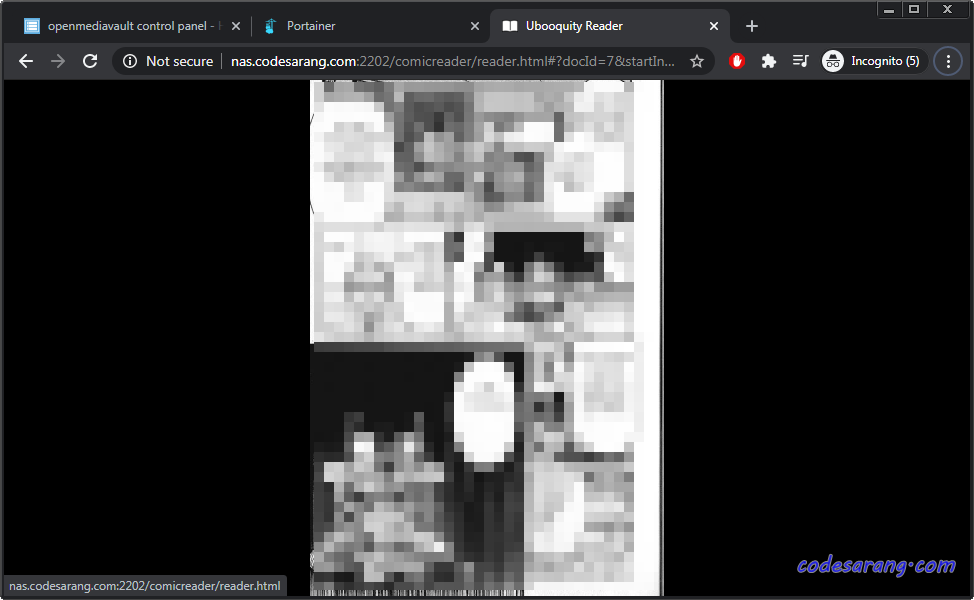Close the browser window
The image size is (974, 600).
[x=947, y=9]
